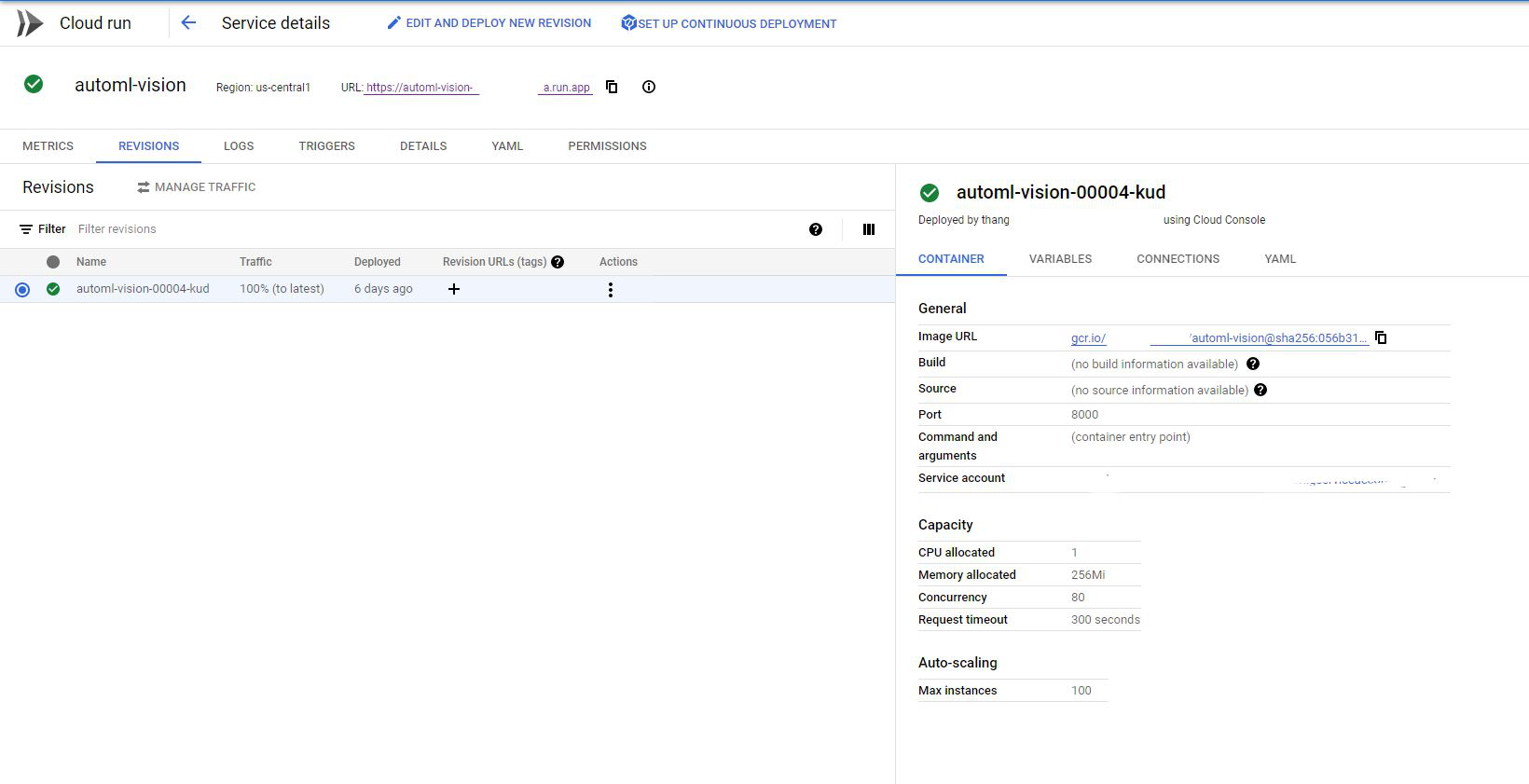The width and height of the screenshot is (1529, 784).
Task: Click the Cloud Run logo icon
Action: [x=30, y=23]
